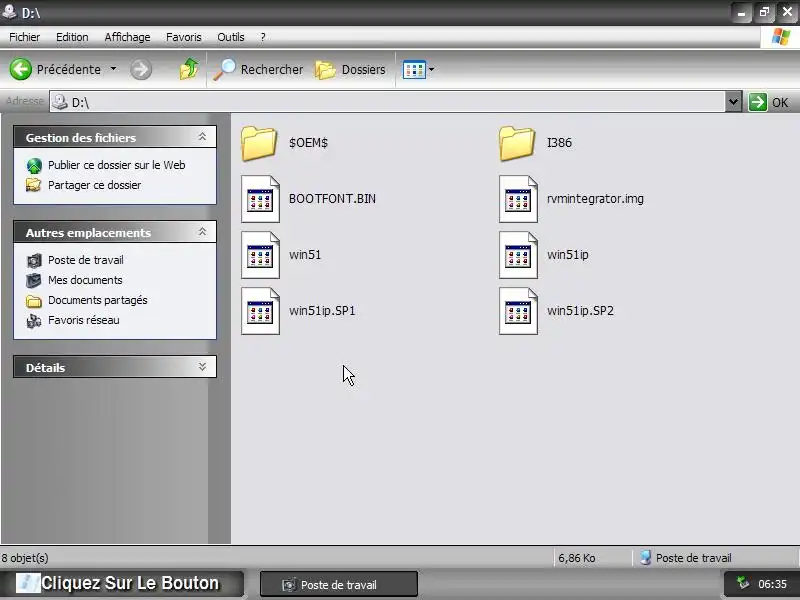Open the ? help menu
800x600 pixels.
coord(263,37)
